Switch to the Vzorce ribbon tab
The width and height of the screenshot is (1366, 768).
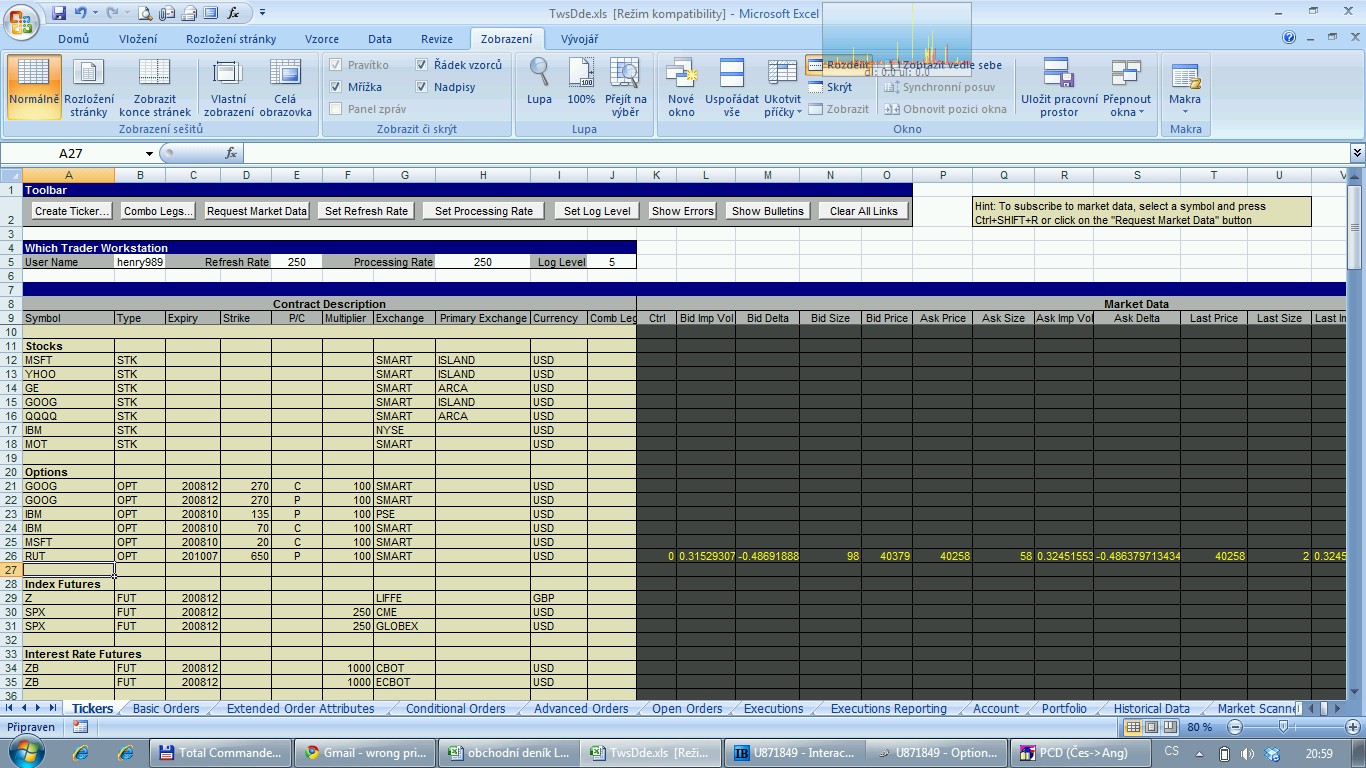point(321,39)
